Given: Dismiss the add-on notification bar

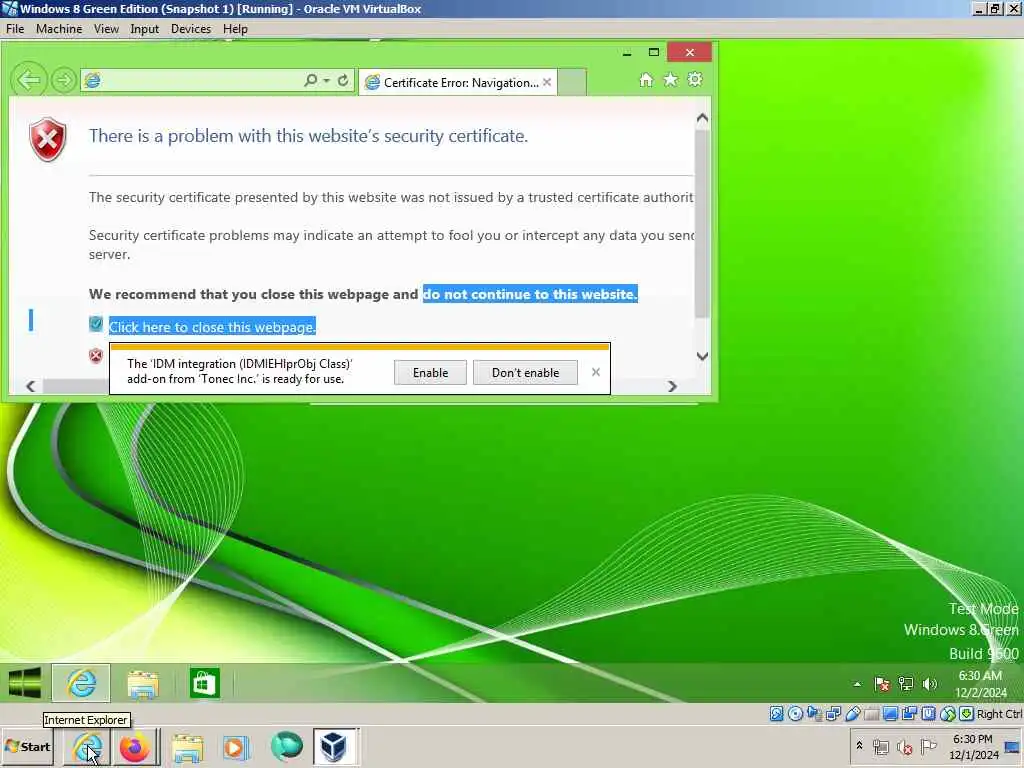Looking at the screenshot, I should tap(596, 372).
